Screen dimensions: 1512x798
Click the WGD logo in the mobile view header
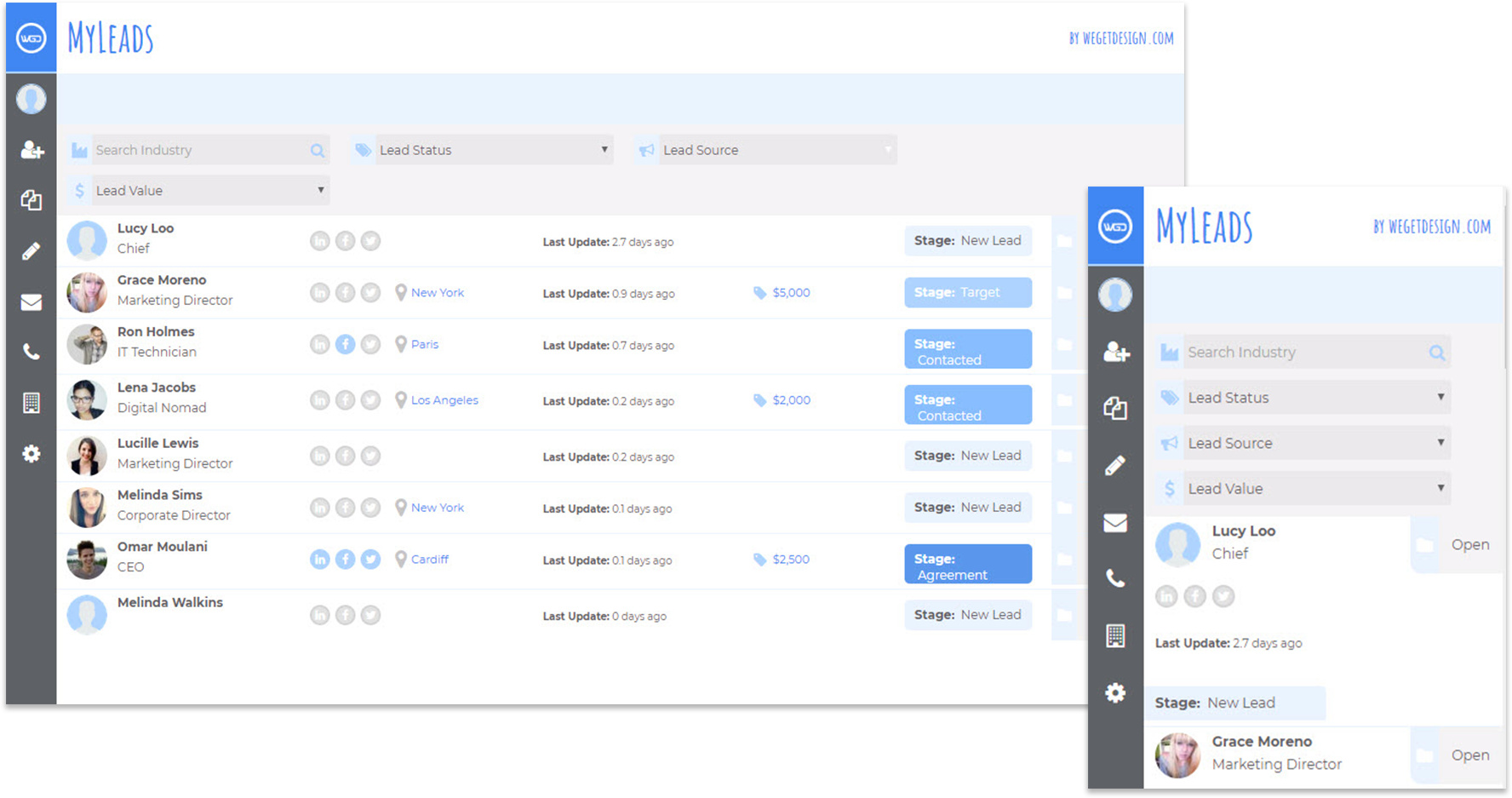(x=1115, y=227)
